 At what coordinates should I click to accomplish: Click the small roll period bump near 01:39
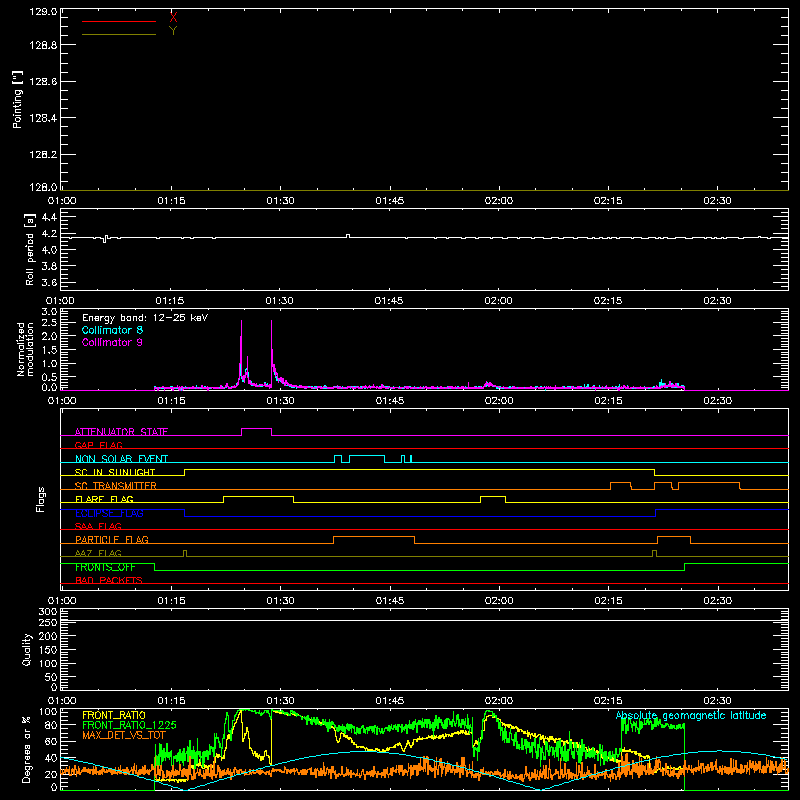348,236
